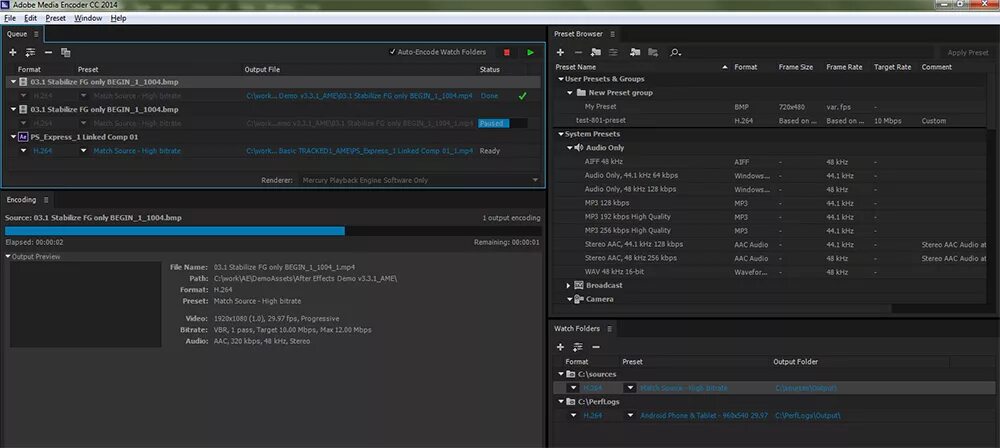Image resolution: width=1000 pixels, height=448 pixels.
Task: Collapse System Presets tree
Action: coord(561,134)
